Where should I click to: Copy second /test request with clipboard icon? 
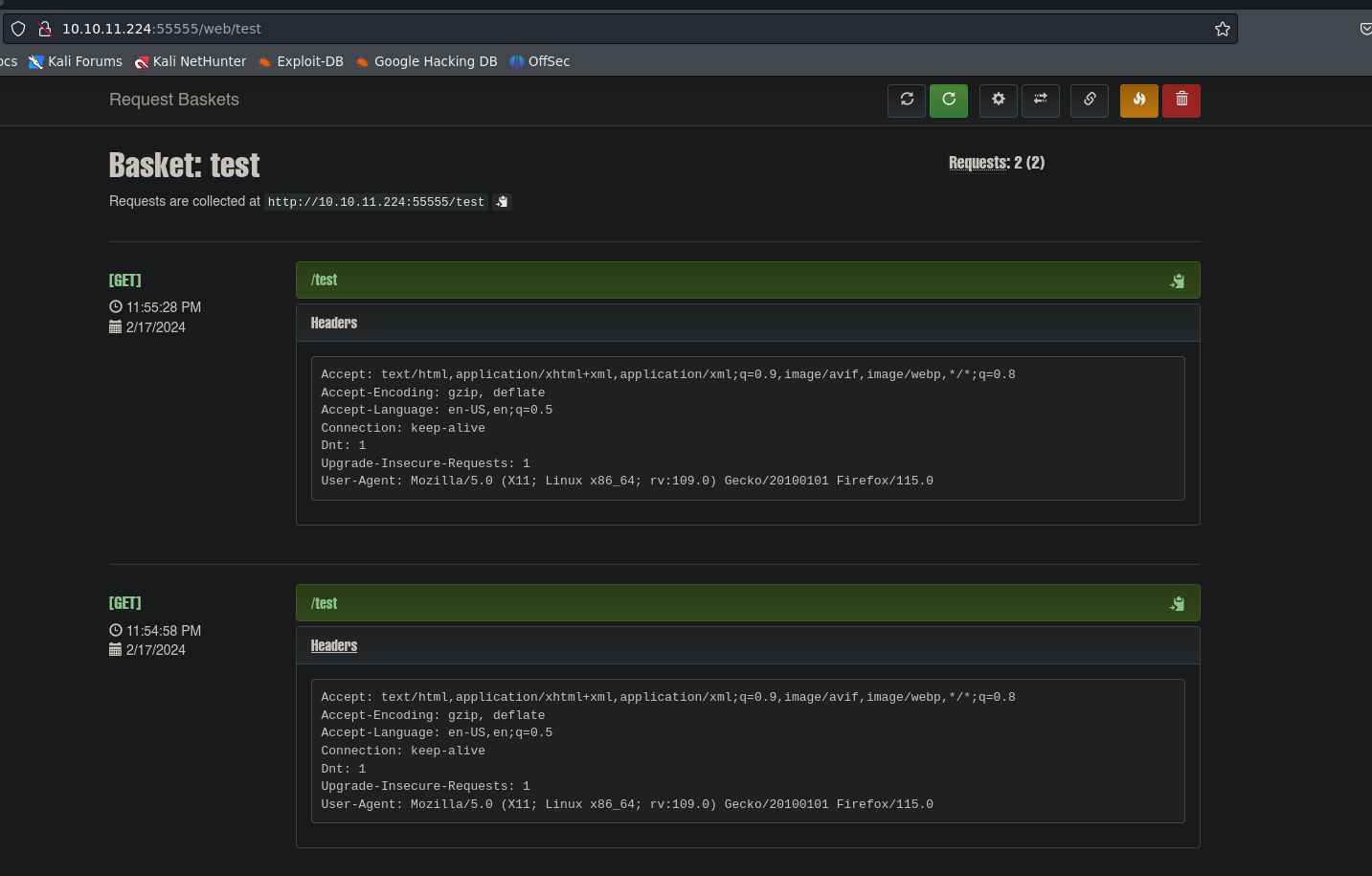coord(1177,604)
